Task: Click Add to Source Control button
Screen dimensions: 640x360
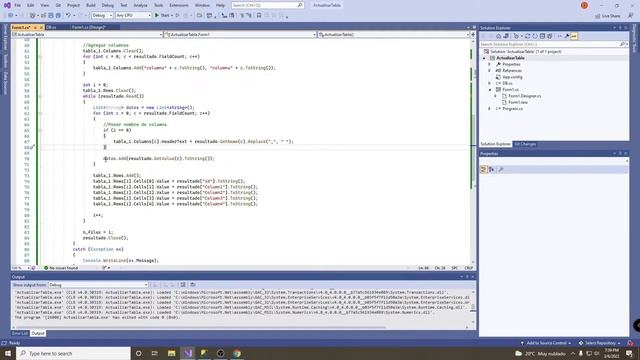Action: pos(546,343)
